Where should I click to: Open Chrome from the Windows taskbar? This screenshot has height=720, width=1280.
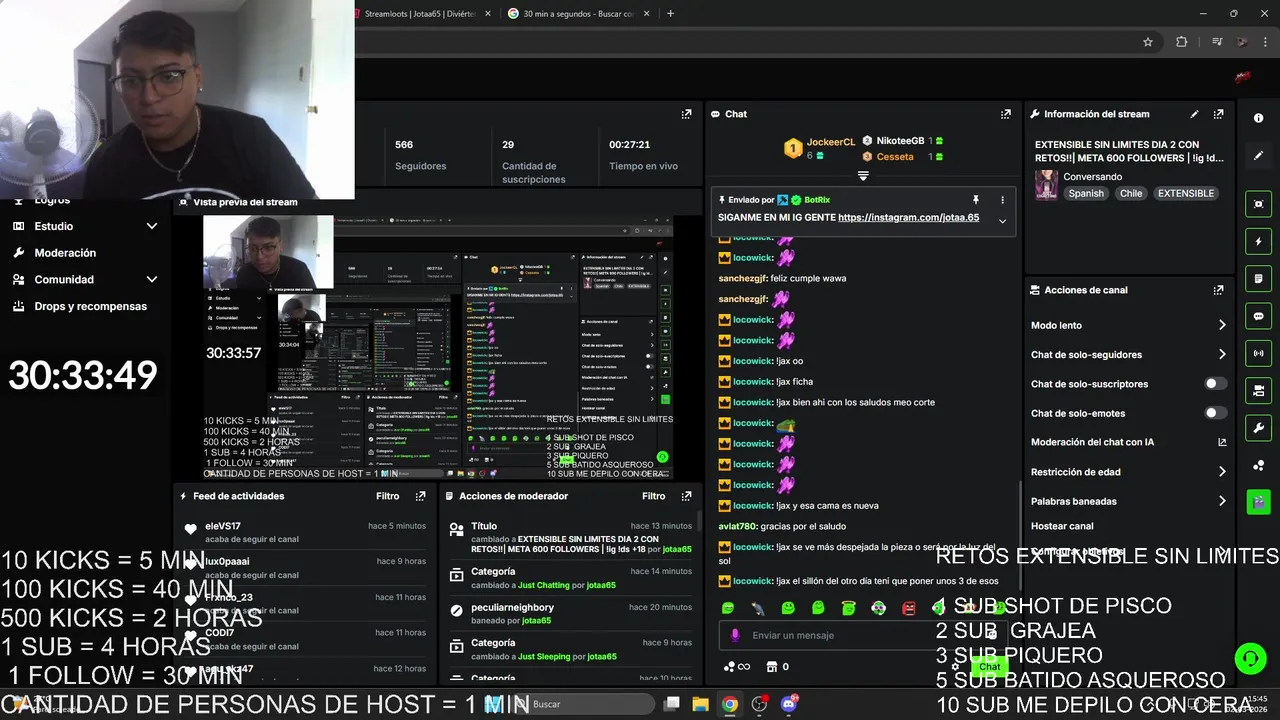[730, 704]
